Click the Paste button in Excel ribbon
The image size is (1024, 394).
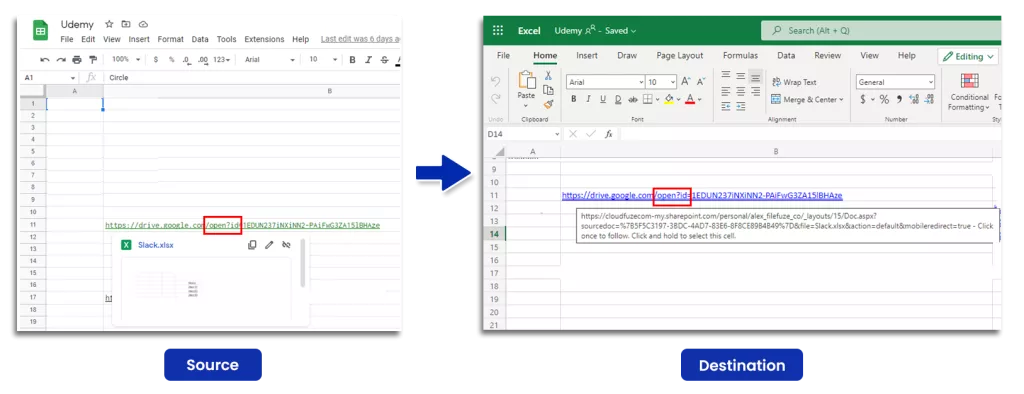click(x=526, y=88)
